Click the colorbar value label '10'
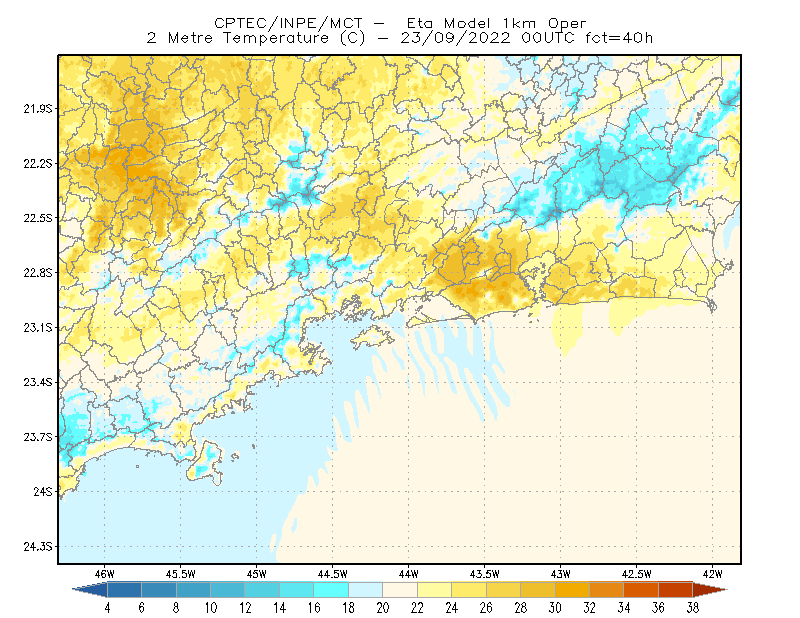Screen dimensions: 800x618 (x=211, y=608)
